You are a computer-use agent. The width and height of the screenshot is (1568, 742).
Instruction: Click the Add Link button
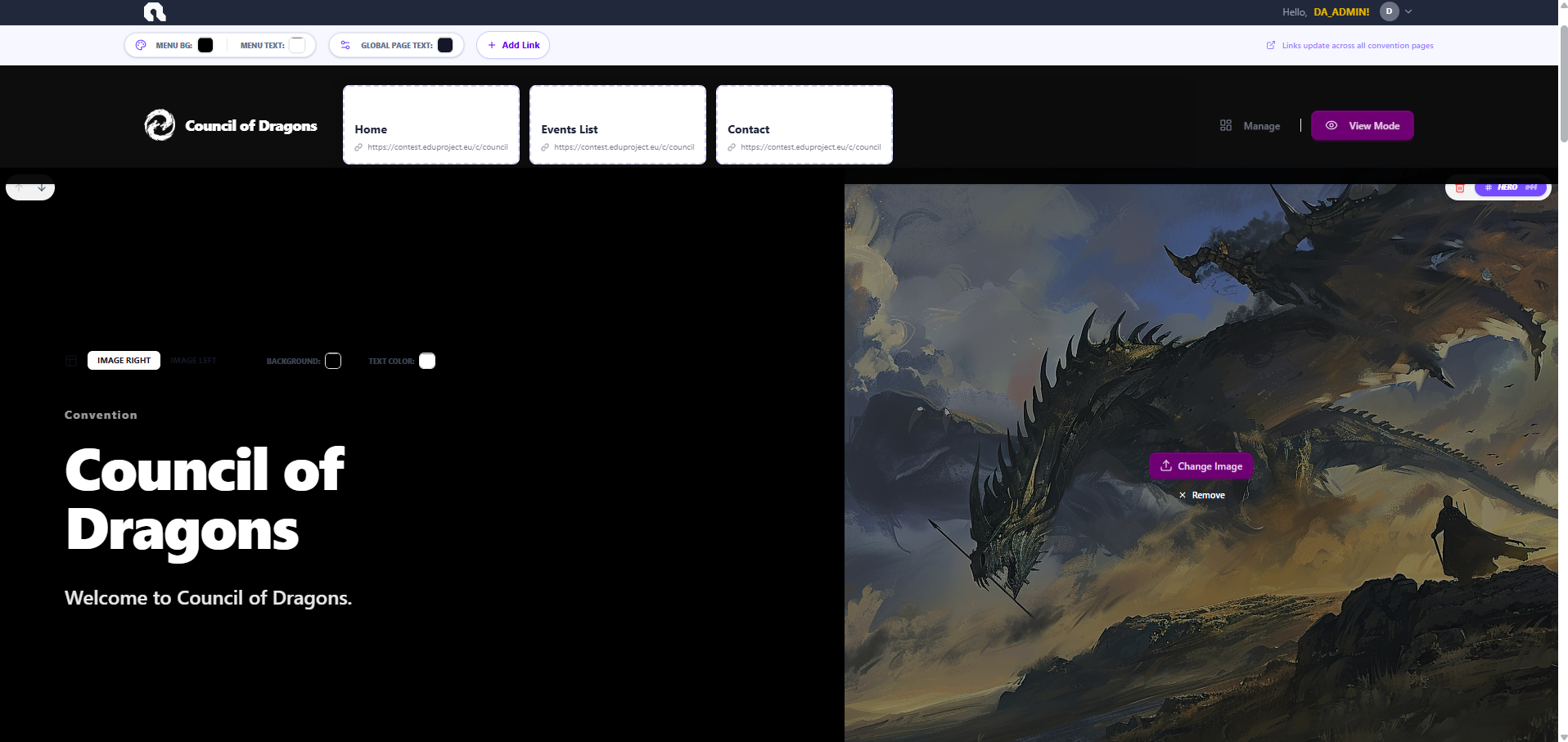pyautogui.click(x=512, y=45)
